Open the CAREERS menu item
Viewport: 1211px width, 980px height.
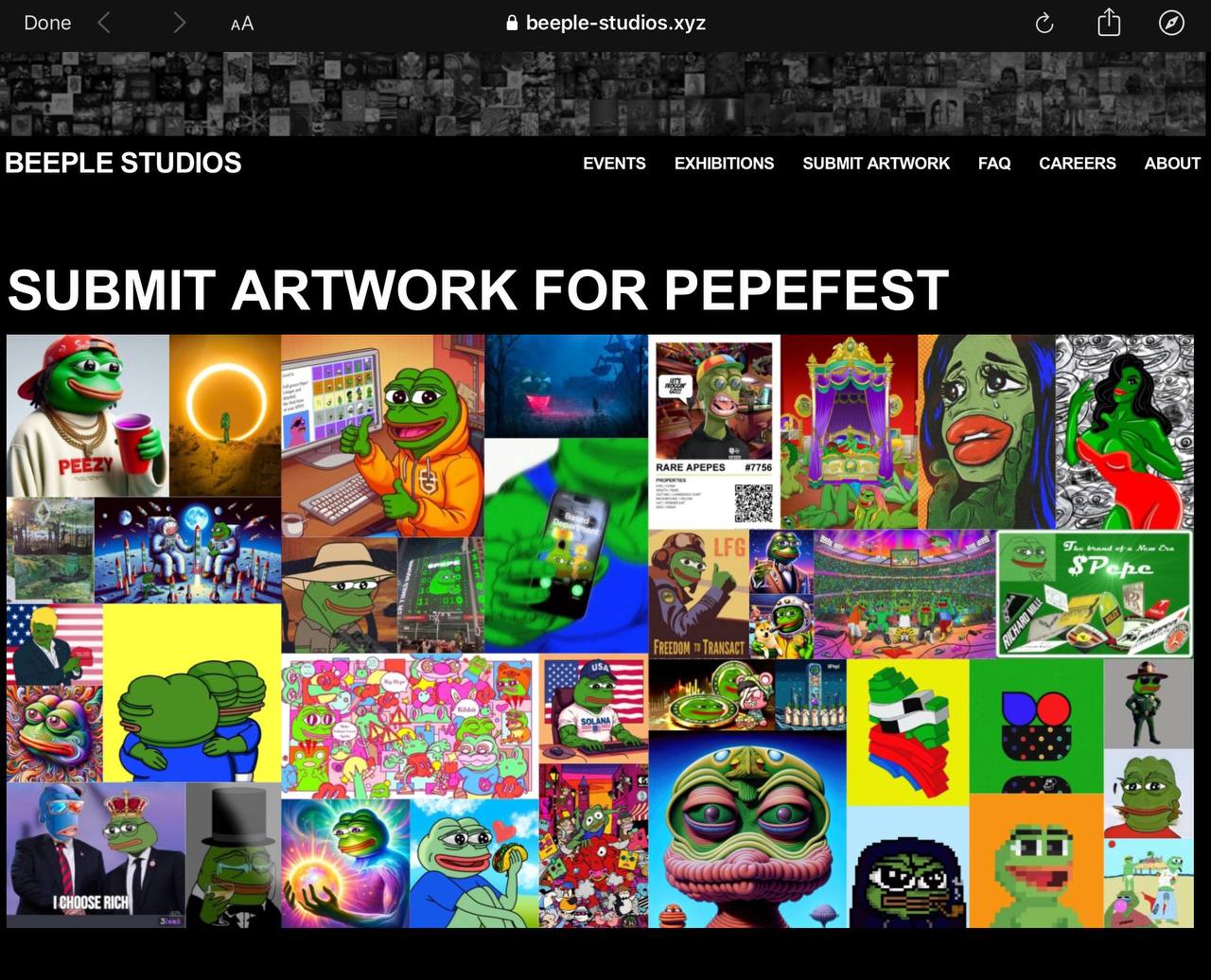coord(1078,163)
